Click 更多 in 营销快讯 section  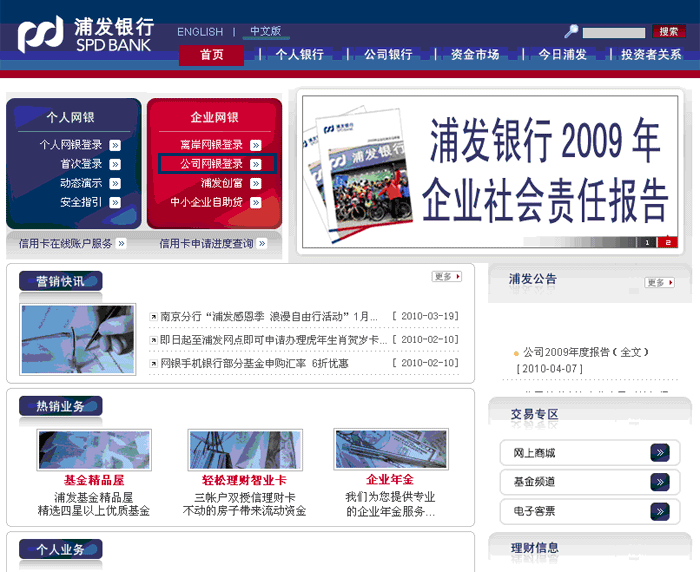tap(446, 277)
